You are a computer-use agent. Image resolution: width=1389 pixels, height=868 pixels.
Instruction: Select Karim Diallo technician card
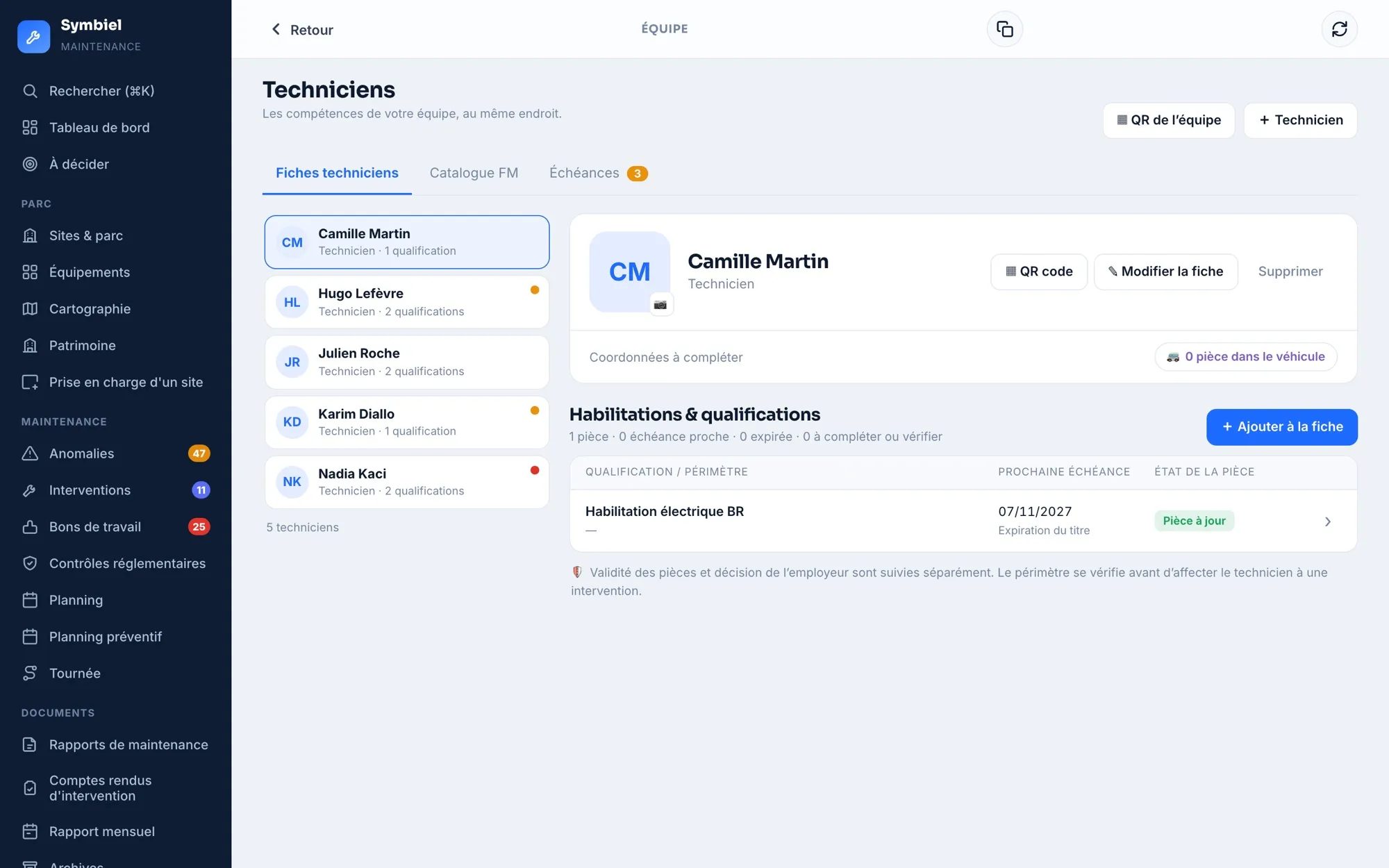(x=407, y=422)
